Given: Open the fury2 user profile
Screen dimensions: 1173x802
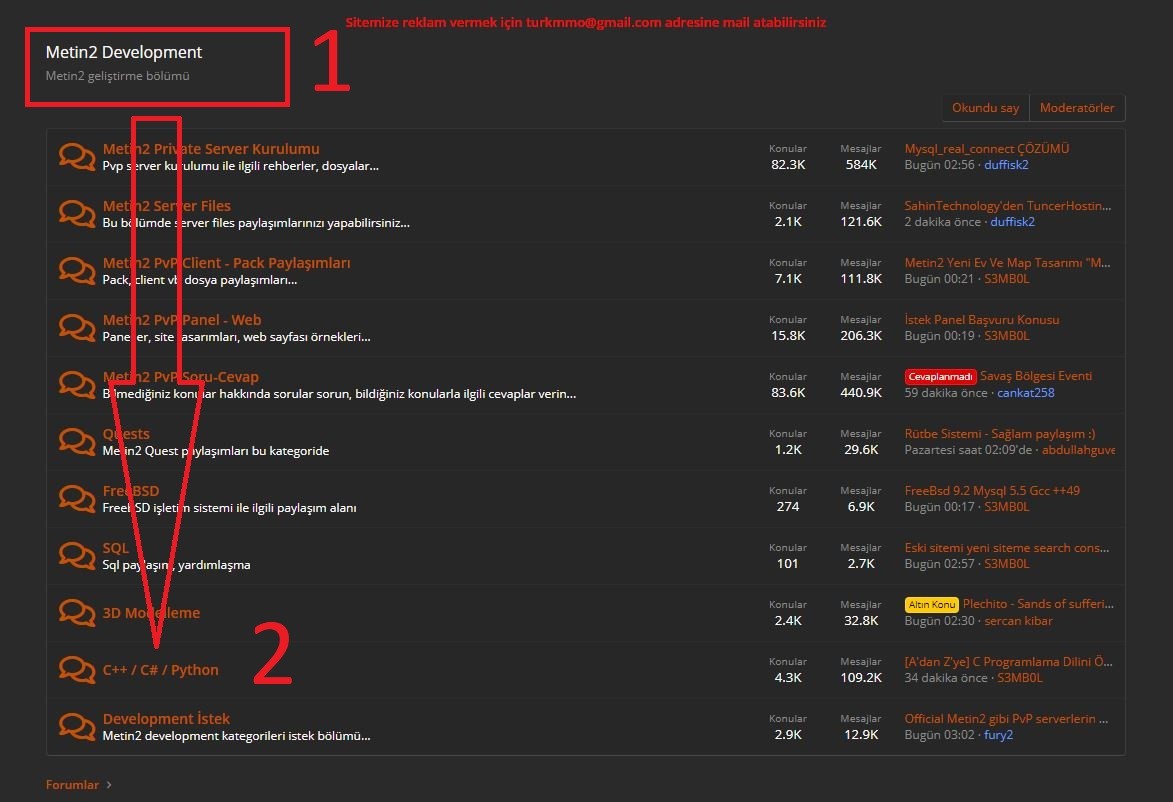Looking at the screenshot, I should click(999, 735).
